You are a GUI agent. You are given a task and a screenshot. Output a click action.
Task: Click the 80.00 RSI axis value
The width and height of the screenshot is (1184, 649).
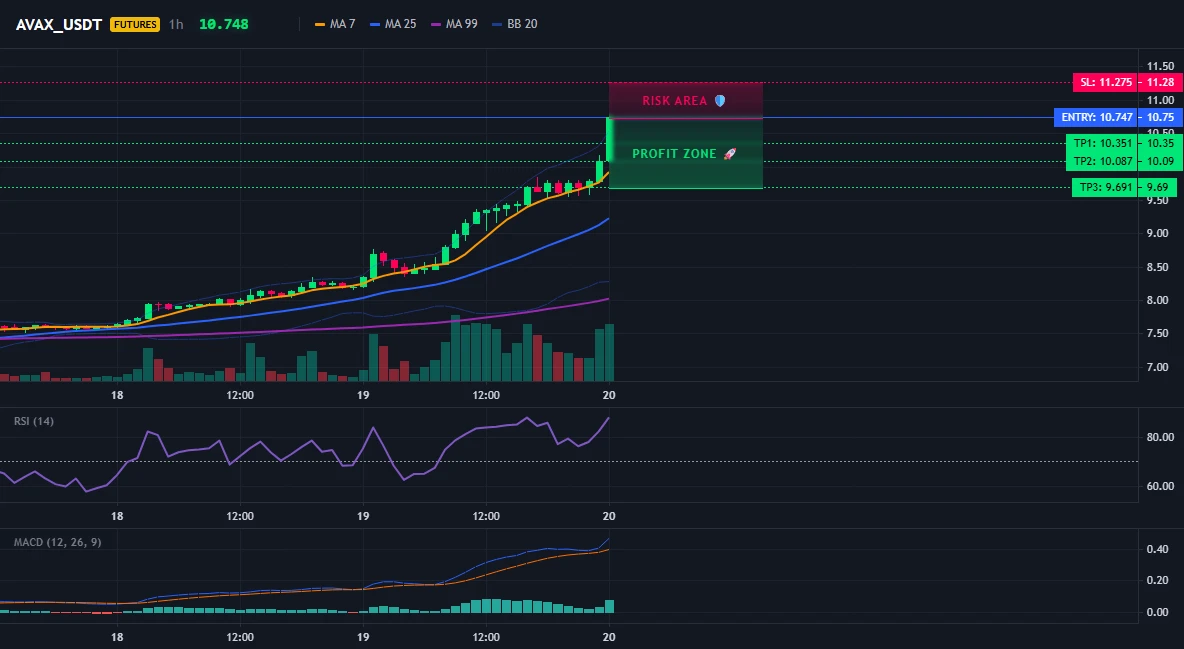[1160, 437]
